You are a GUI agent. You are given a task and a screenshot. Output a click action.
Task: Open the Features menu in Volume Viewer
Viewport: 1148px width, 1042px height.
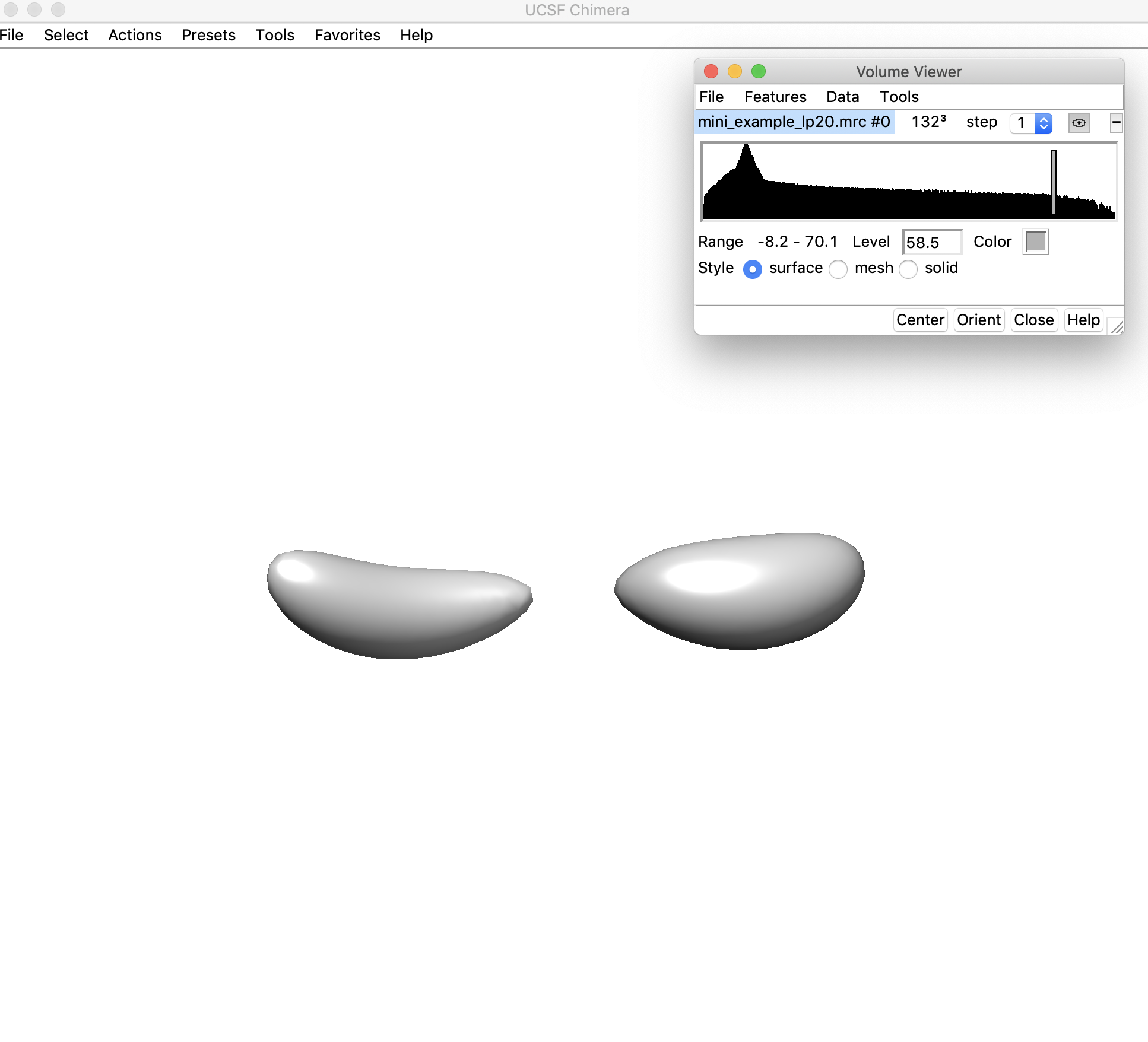tap(775, 97)
